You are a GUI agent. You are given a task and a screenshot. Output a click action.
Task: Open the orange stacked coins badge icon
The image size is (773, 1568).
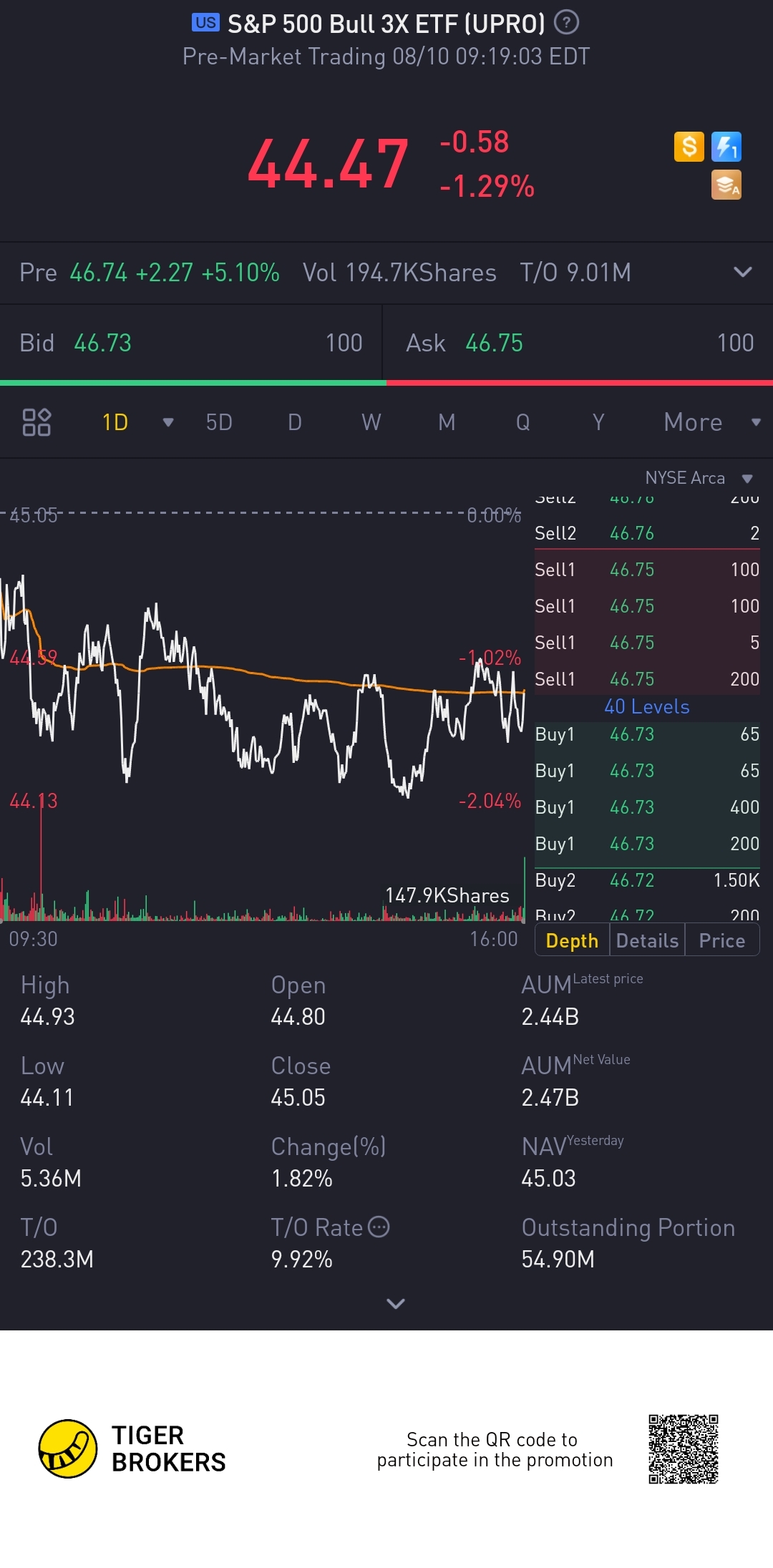pos(726,185)
